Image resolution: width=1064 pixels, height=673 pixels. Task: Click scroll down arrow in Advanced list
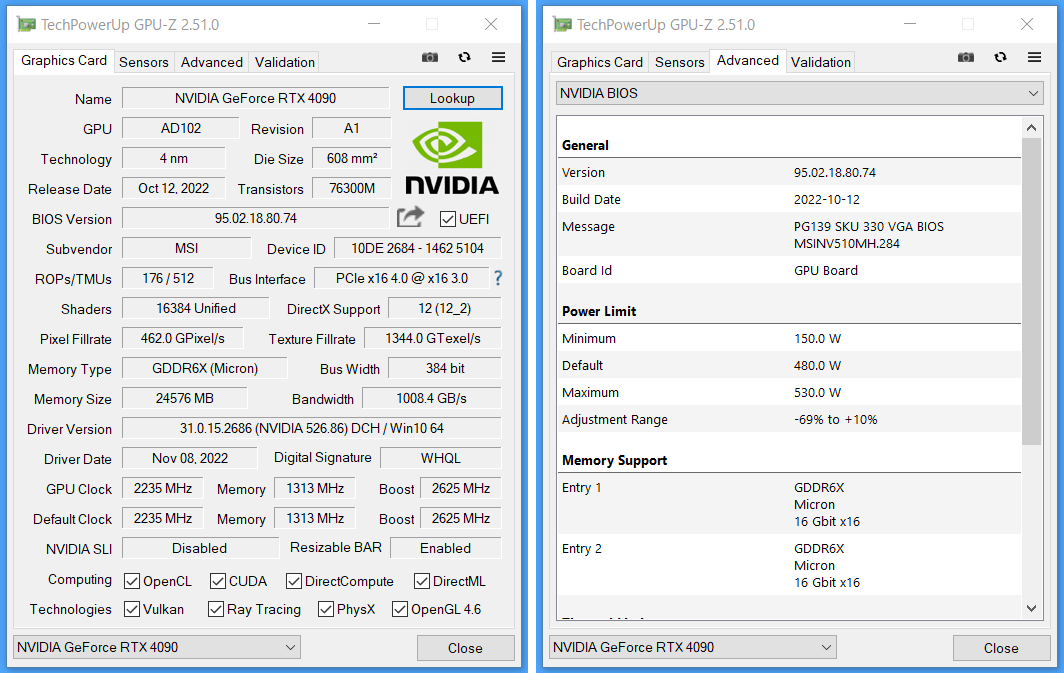1031,608
